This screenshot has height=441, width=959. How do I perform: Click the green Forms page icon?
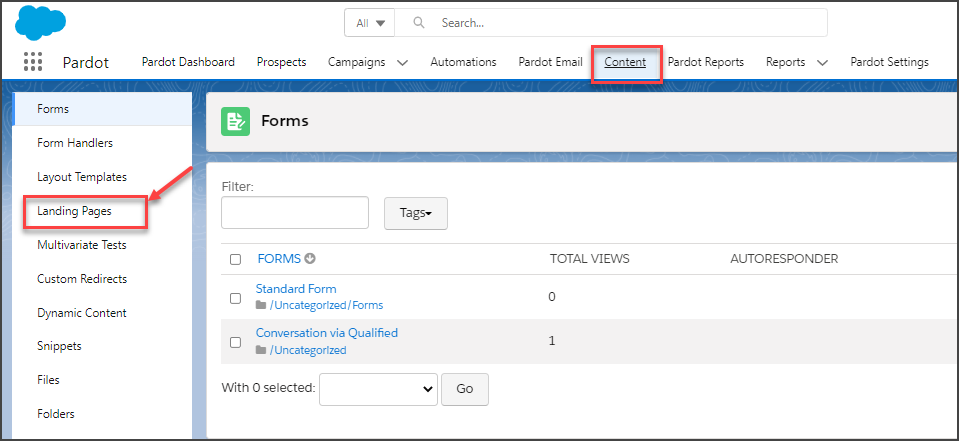[235, 121]
